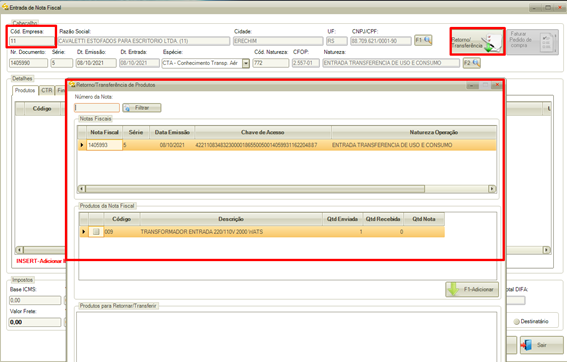The height and width of the screenshot is (362, 567).
Task: Click the Cód. Empresa input field
Action: pos(31,41)
